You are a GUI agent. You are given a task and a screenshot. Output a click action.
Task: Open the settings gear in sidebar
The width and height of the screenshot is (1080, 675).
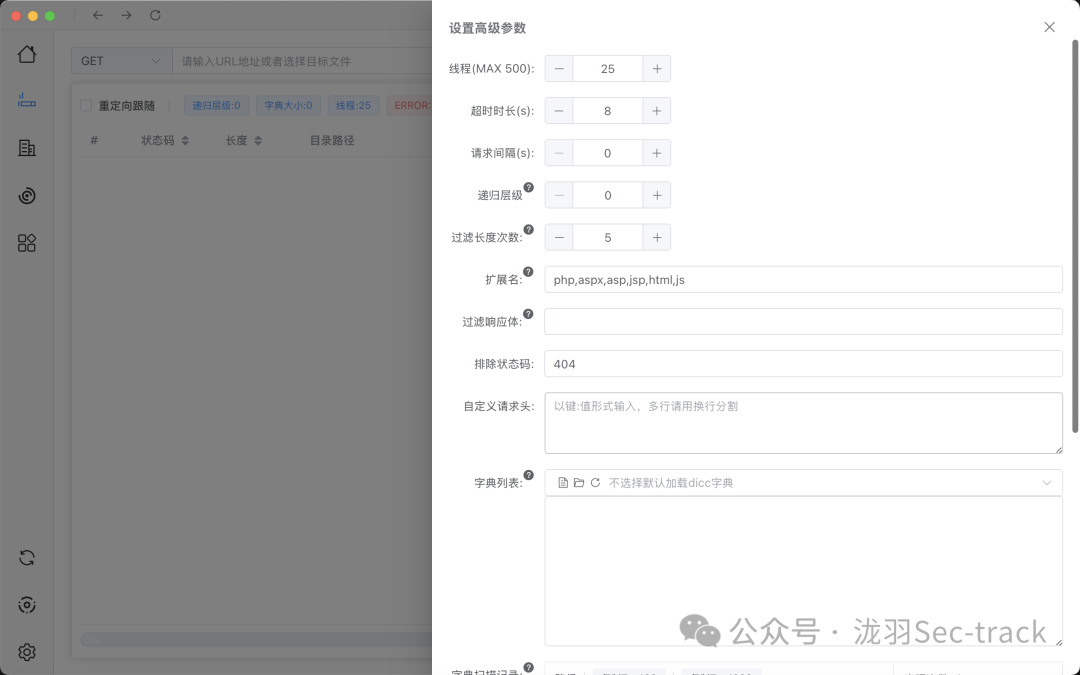pos(27,652)
